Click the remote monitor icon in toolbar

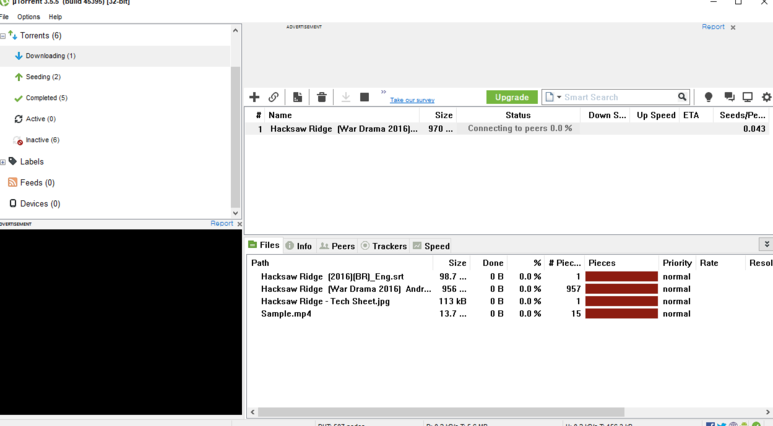[748, 97]
